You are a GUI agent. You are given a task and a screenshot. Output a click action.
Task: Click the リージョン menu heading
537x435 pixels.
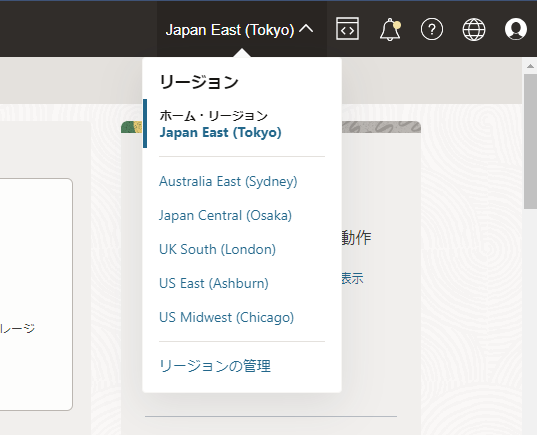click(199, 82)
